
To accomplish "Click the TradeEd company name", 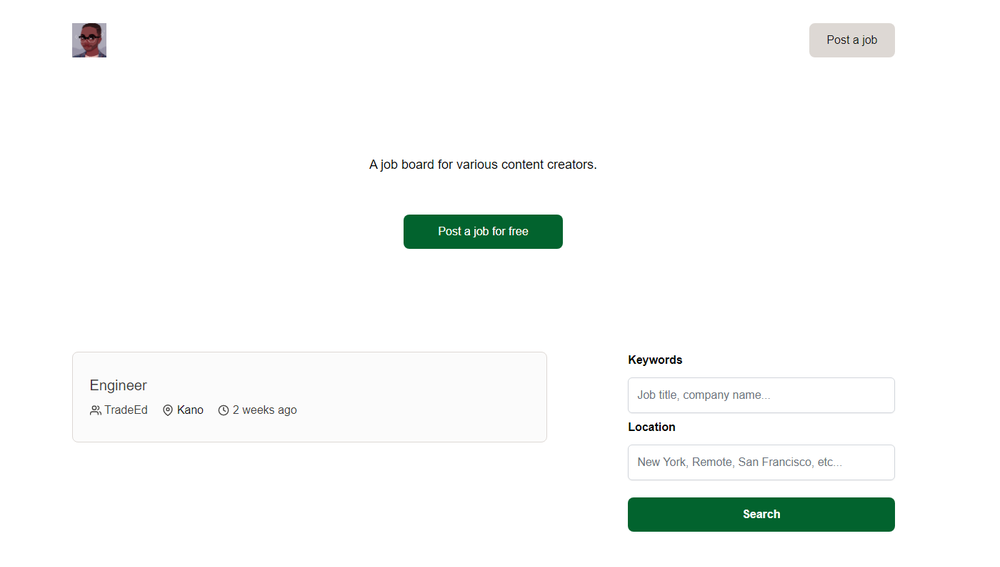I will click(126, 410).
